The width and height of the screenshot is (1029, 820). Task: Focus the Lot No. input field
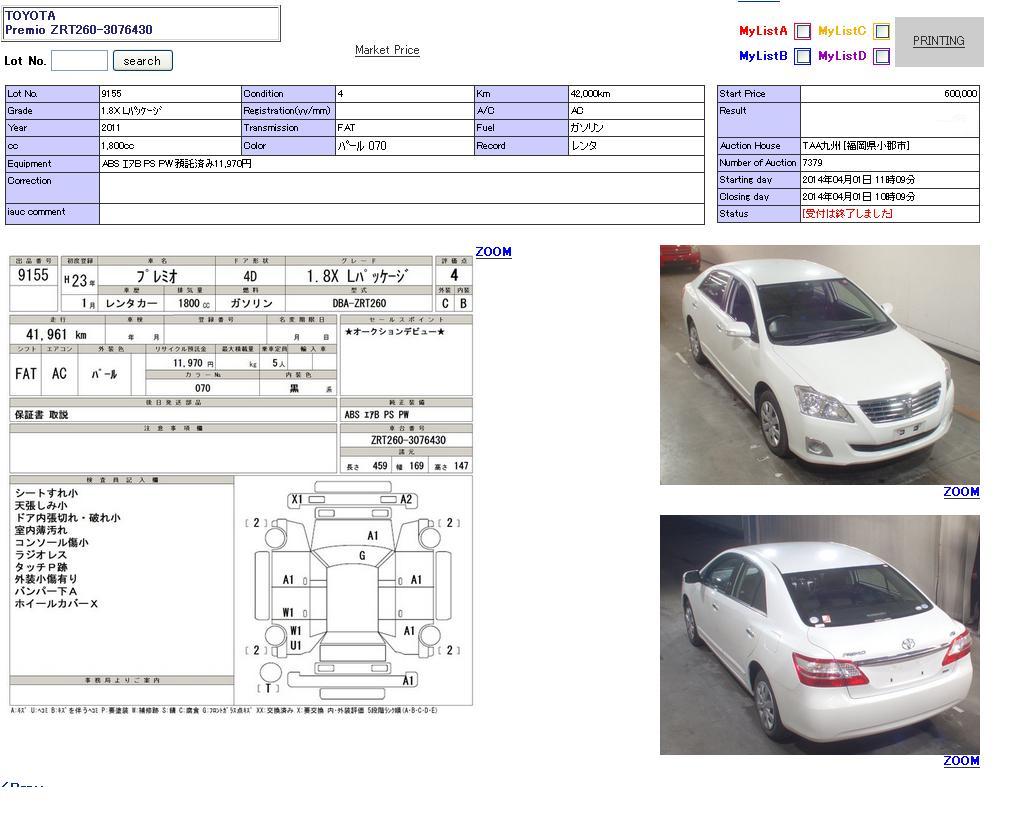click(79, 61)
